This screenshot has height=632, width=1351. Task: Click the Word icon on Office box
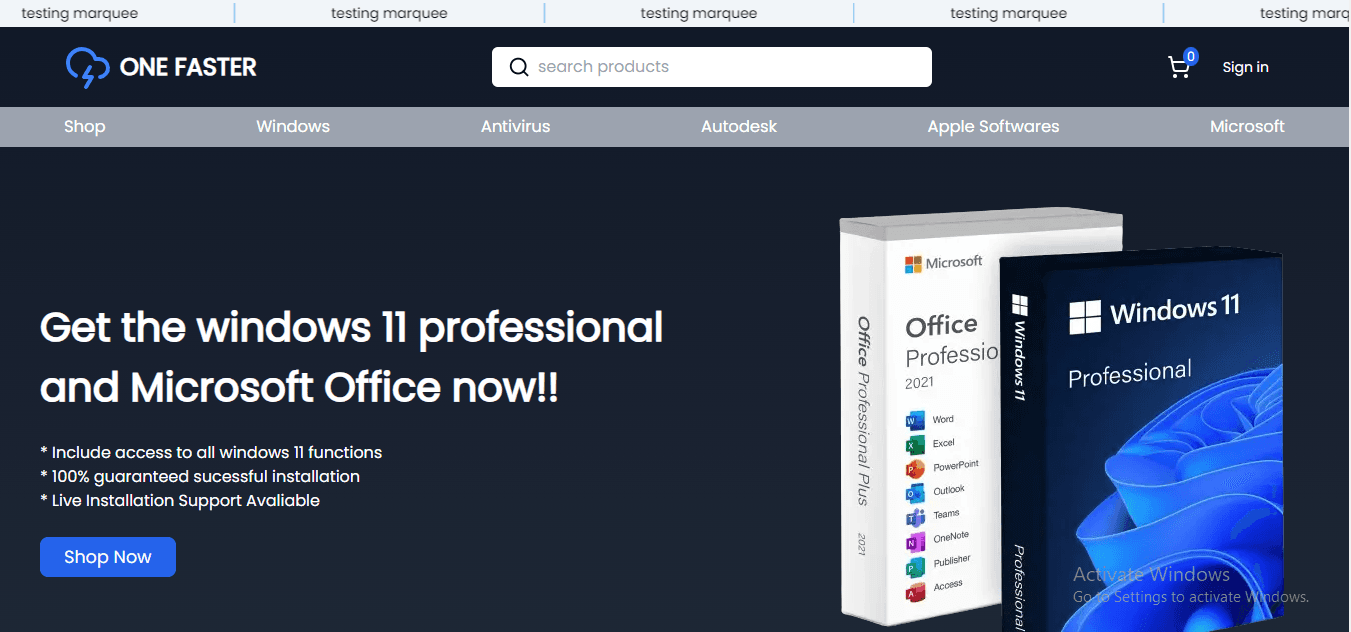click(914, 420)
